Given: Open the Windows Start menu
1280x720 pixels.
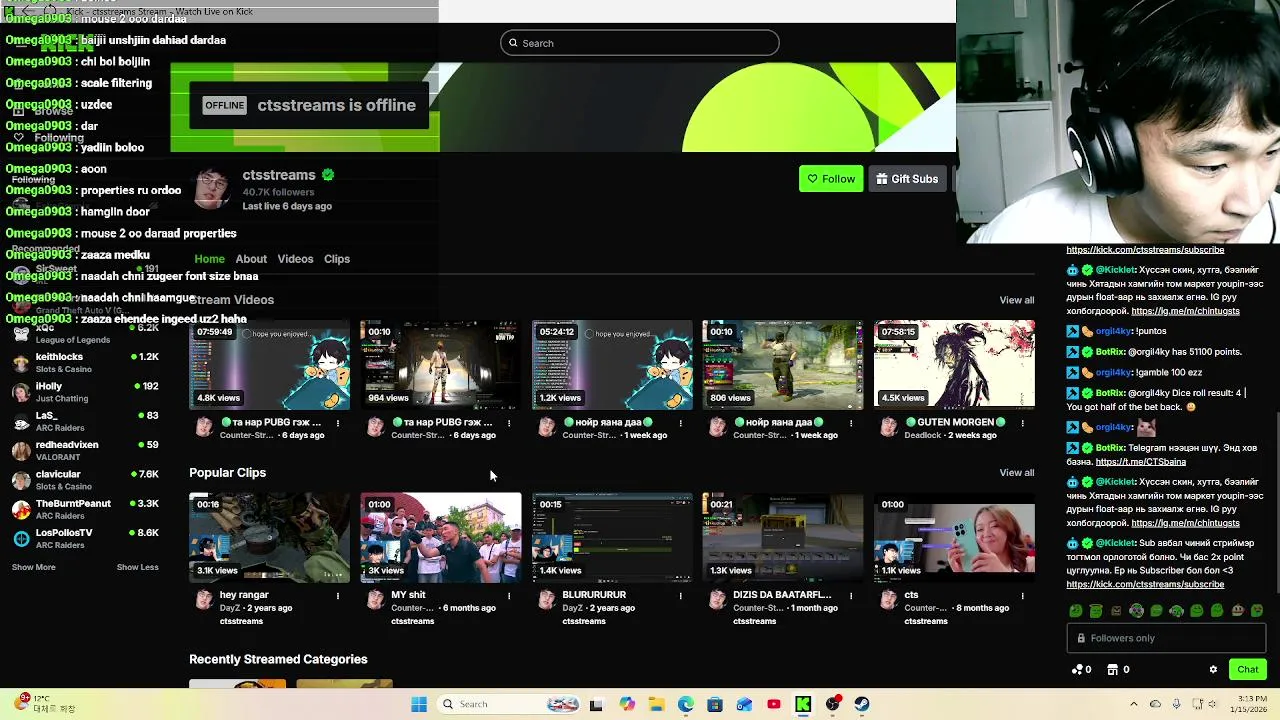Looking at the screenshot, I should [419, 704].
